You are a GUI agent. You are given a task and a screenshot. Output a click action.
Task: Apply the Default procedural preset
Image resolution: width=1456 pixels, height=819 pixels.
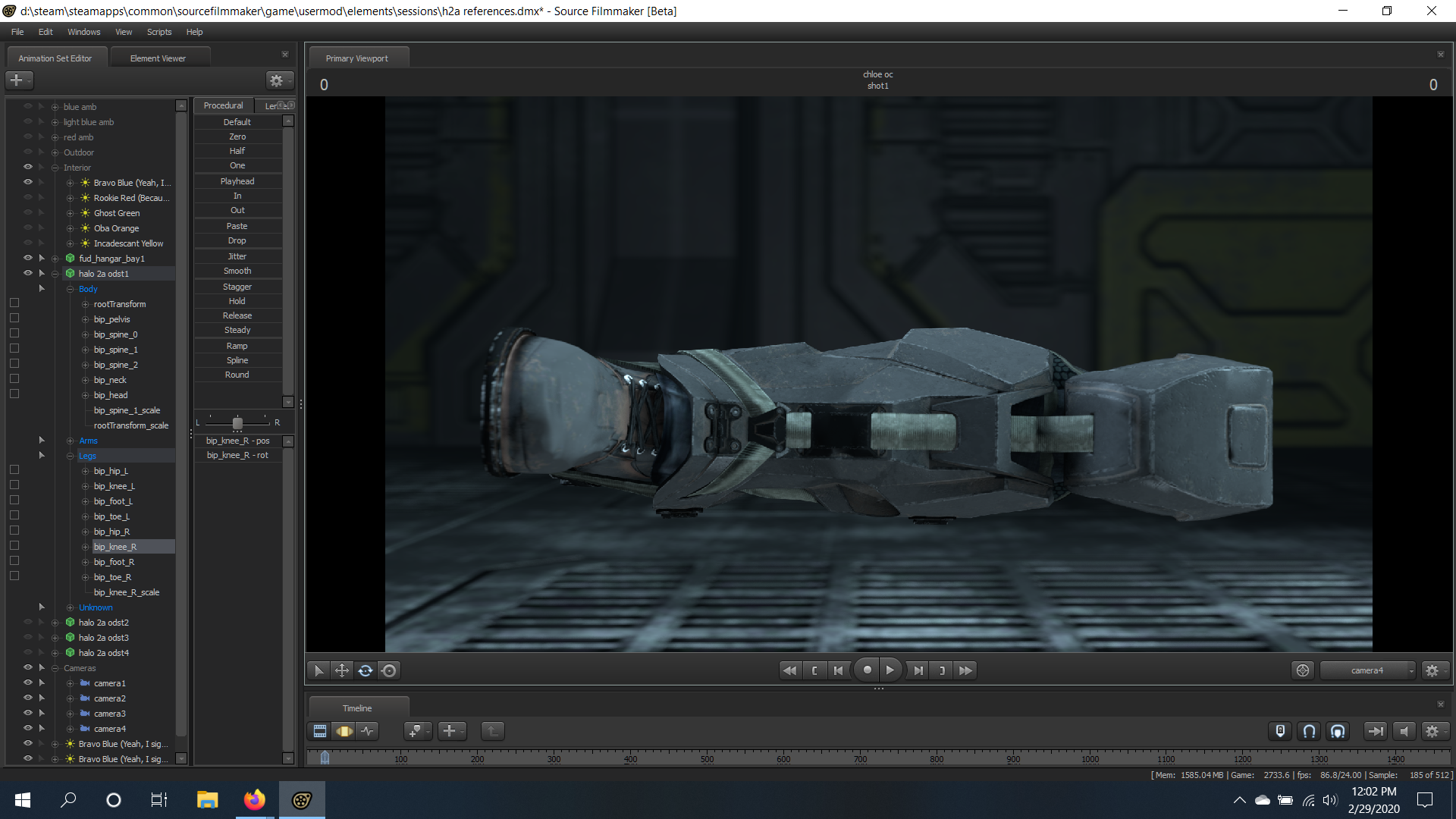pyautogui.click(x=237, y=122)
